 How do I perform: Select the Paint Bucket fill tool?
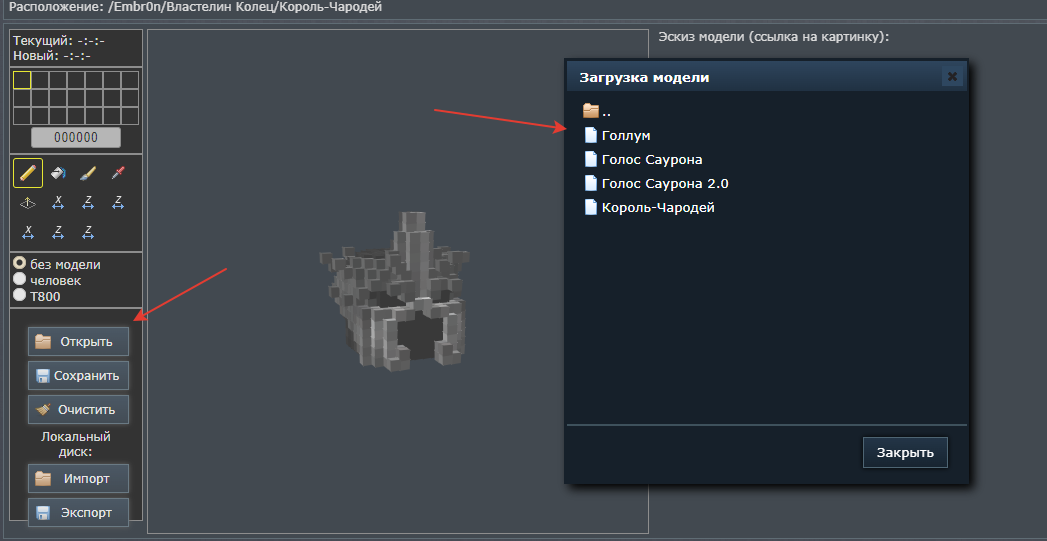(58, 173)
